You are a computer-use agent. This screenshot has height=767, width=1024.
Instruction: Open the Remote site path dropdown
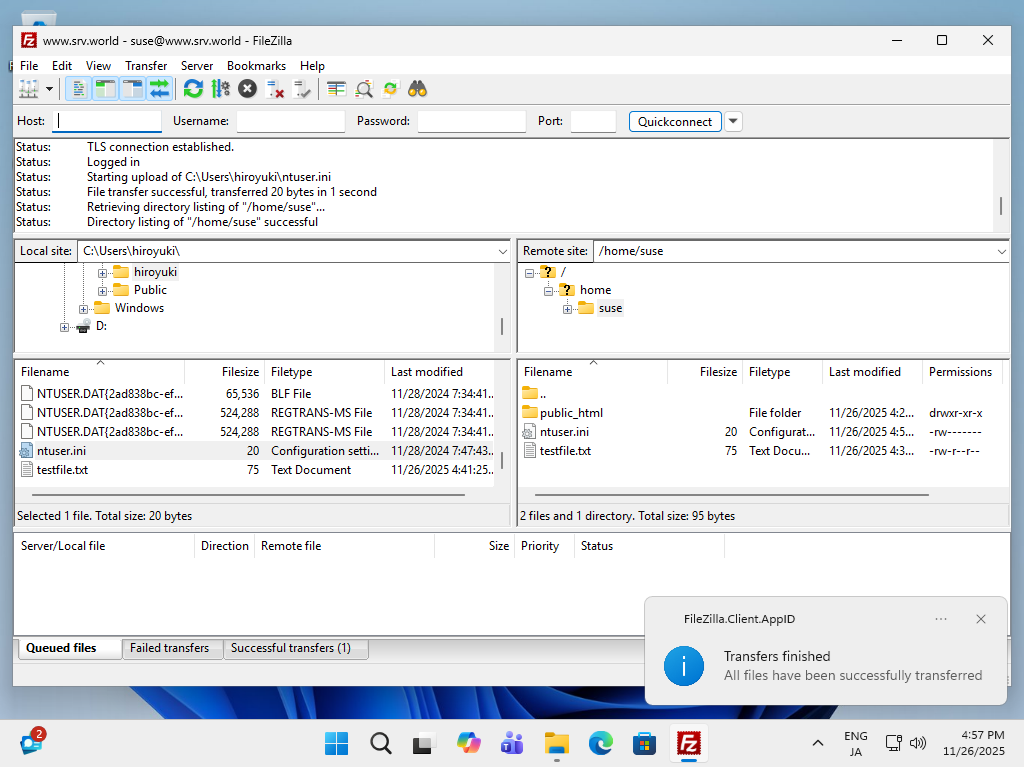[x=1001, y=251]
